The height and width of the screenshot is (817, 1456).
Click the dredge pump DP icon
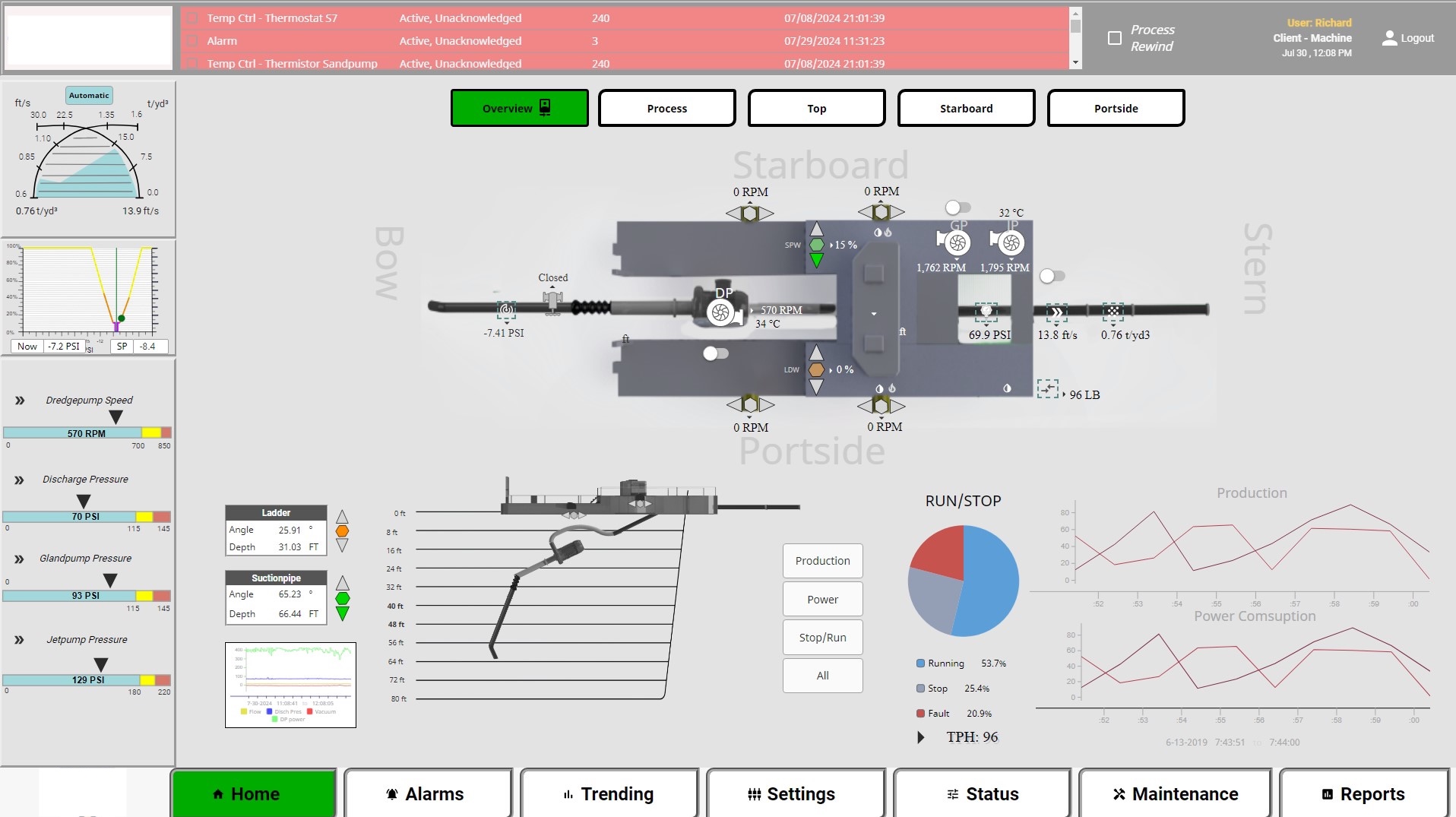(x=720, y=312)
